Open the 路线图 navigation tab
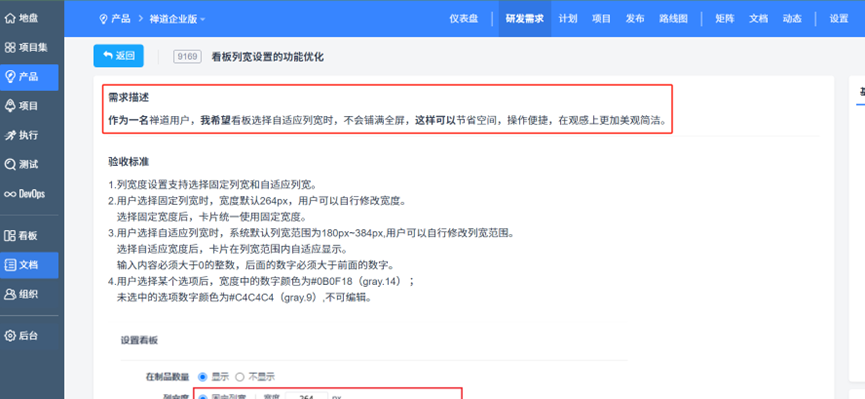This screenshot has height=399, width=865. coord(673,19)
